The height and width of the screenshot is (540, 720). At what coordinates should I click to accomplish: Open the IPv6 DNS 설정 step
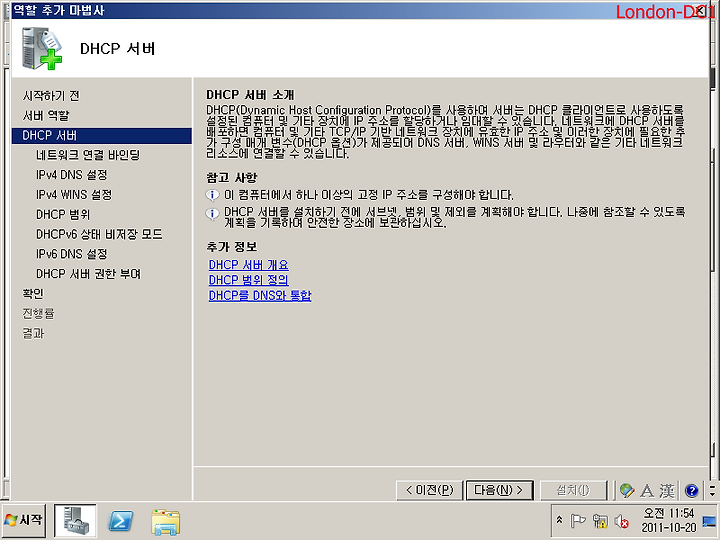pyautogui.click(x=72, y=254)
